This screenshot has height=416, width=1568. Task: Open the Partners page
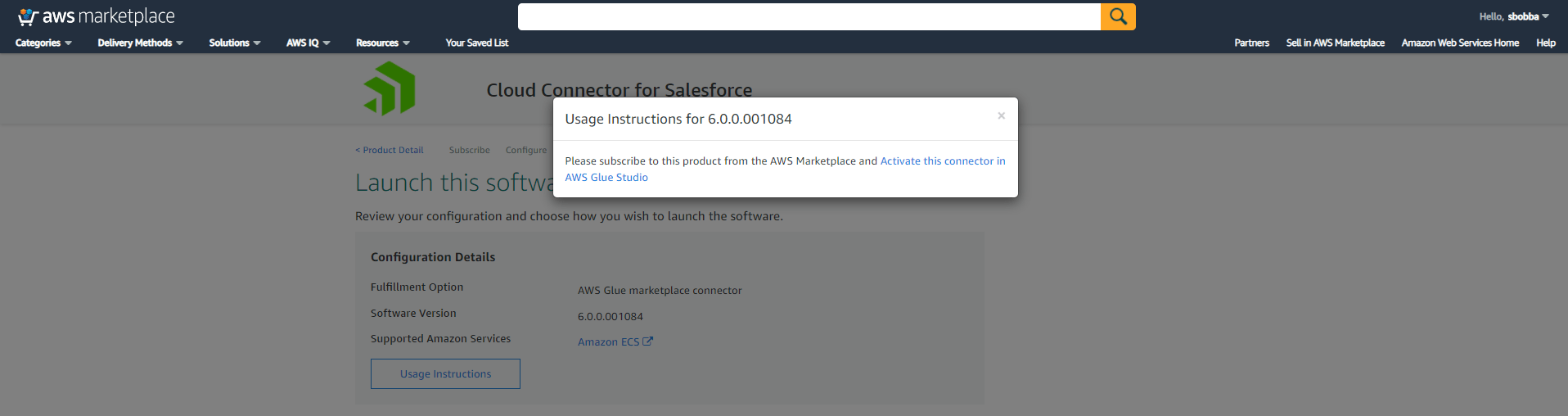pyautogui.click(x=1251, y=43)
